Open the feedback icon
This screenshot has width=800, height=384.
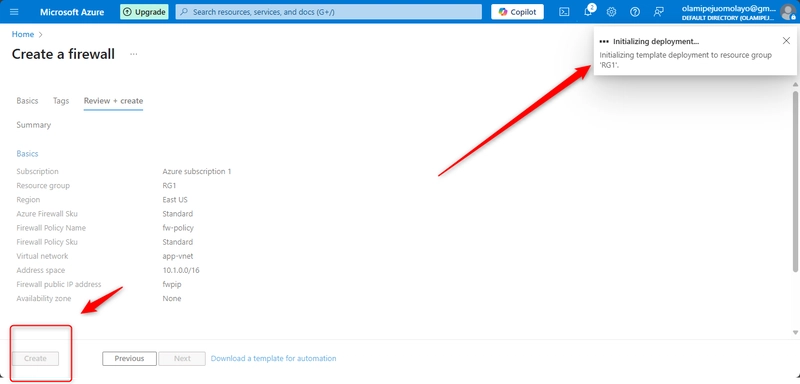pos(659,12)
